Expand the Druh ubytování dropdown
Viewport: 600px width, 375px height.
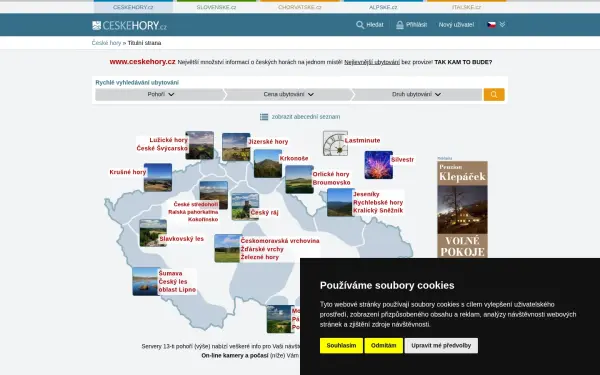tap(416, 95)
